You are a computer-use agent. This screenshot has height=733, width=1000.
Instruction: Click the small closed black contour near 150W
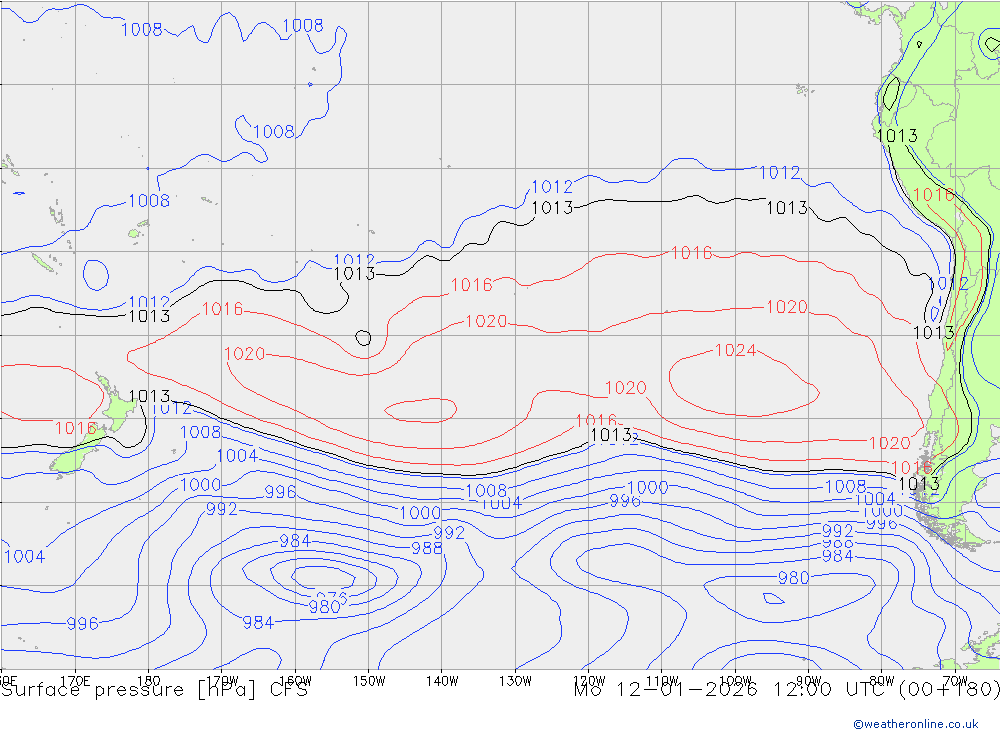point(363,337)
